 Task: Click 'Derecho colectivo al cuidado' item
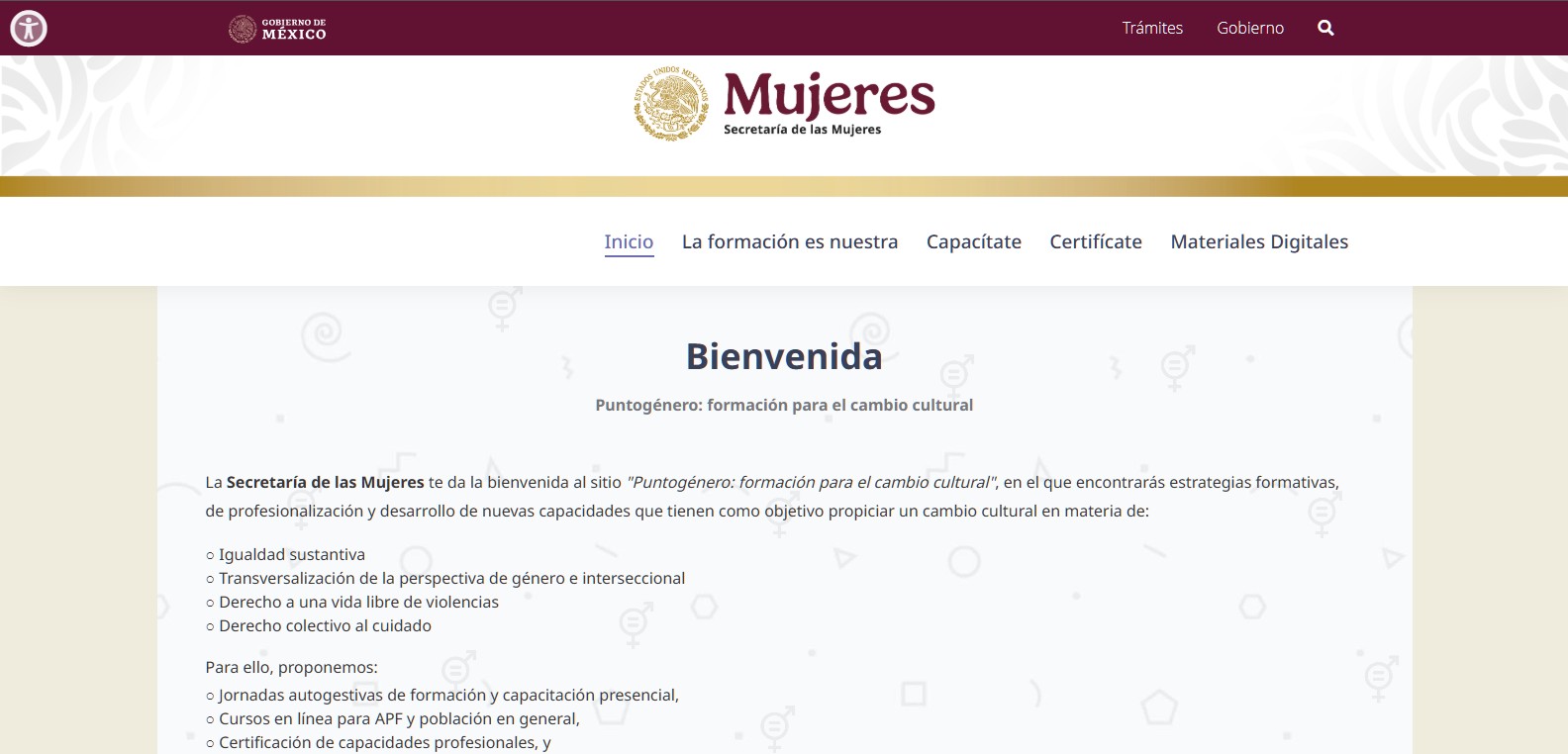pyautogui.click(x=319, y=625)
